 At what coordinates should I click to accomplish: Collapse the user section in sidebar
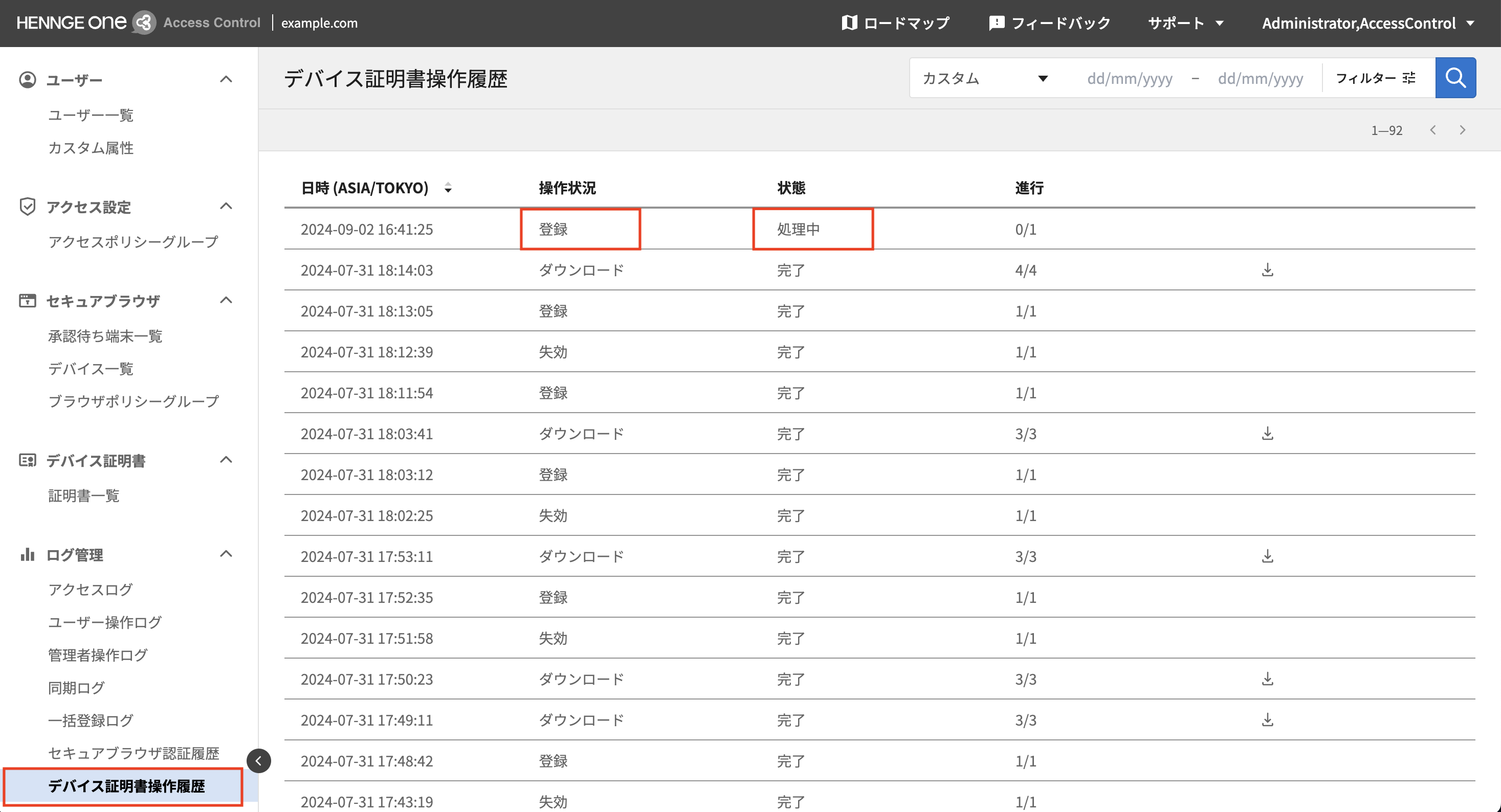point(226,79)
